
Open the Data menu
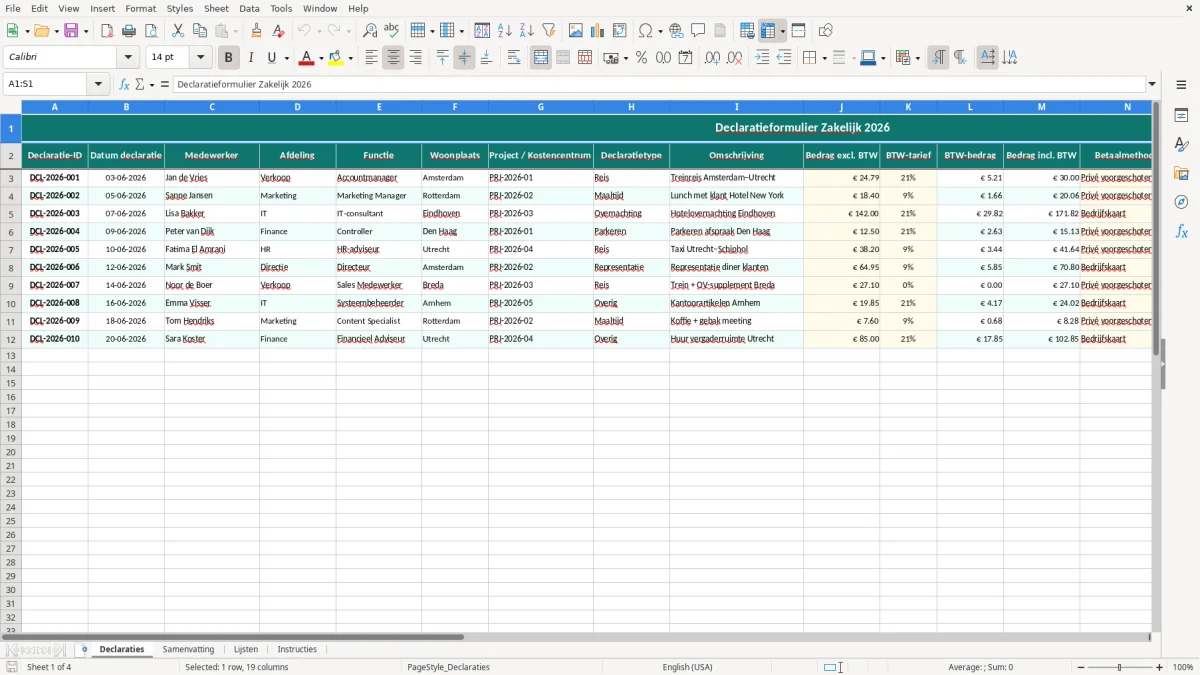249,8
